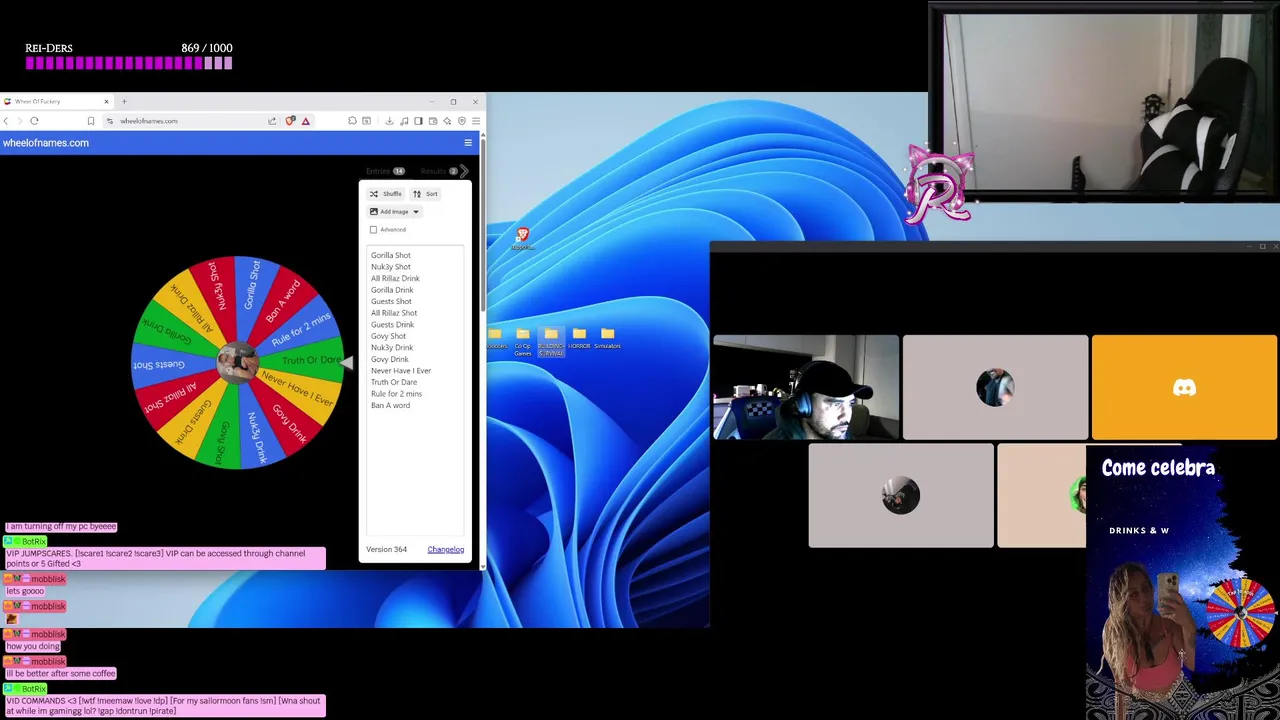The image size is (1280, 720).
Task: Open the Changelog link
Action: [446, 549]
